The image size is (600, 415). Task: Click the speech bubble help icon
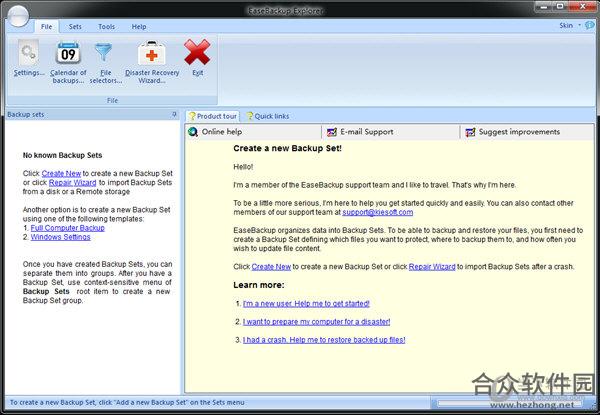590,25
